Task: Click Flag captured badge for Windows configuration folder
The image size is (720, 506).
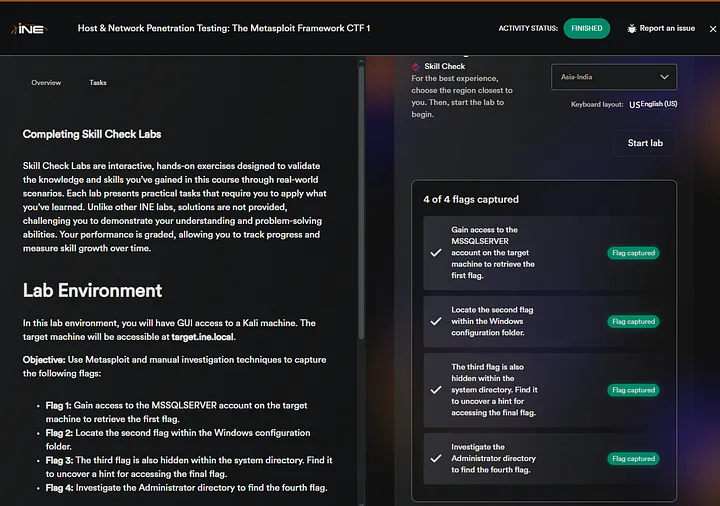Action: coord(633,321)
